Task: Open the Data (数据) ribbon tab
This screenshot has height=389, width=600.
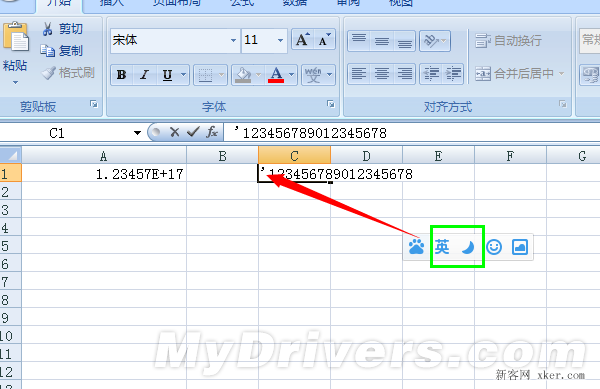Action: 295,3
